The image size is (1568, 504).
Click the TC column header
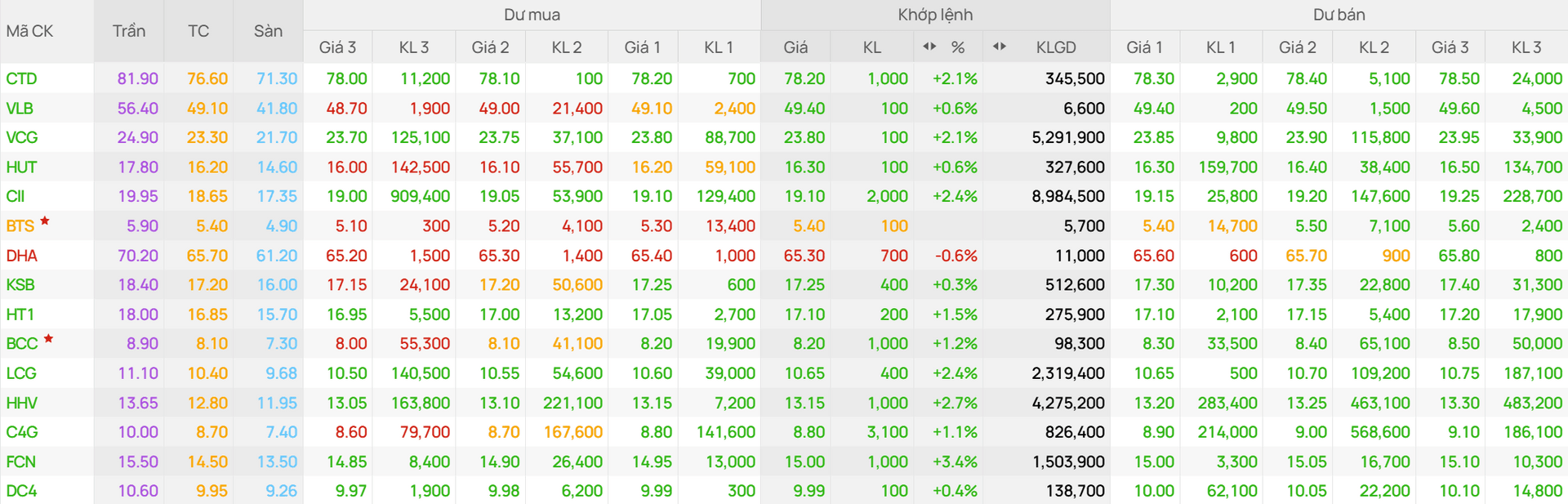198,31
